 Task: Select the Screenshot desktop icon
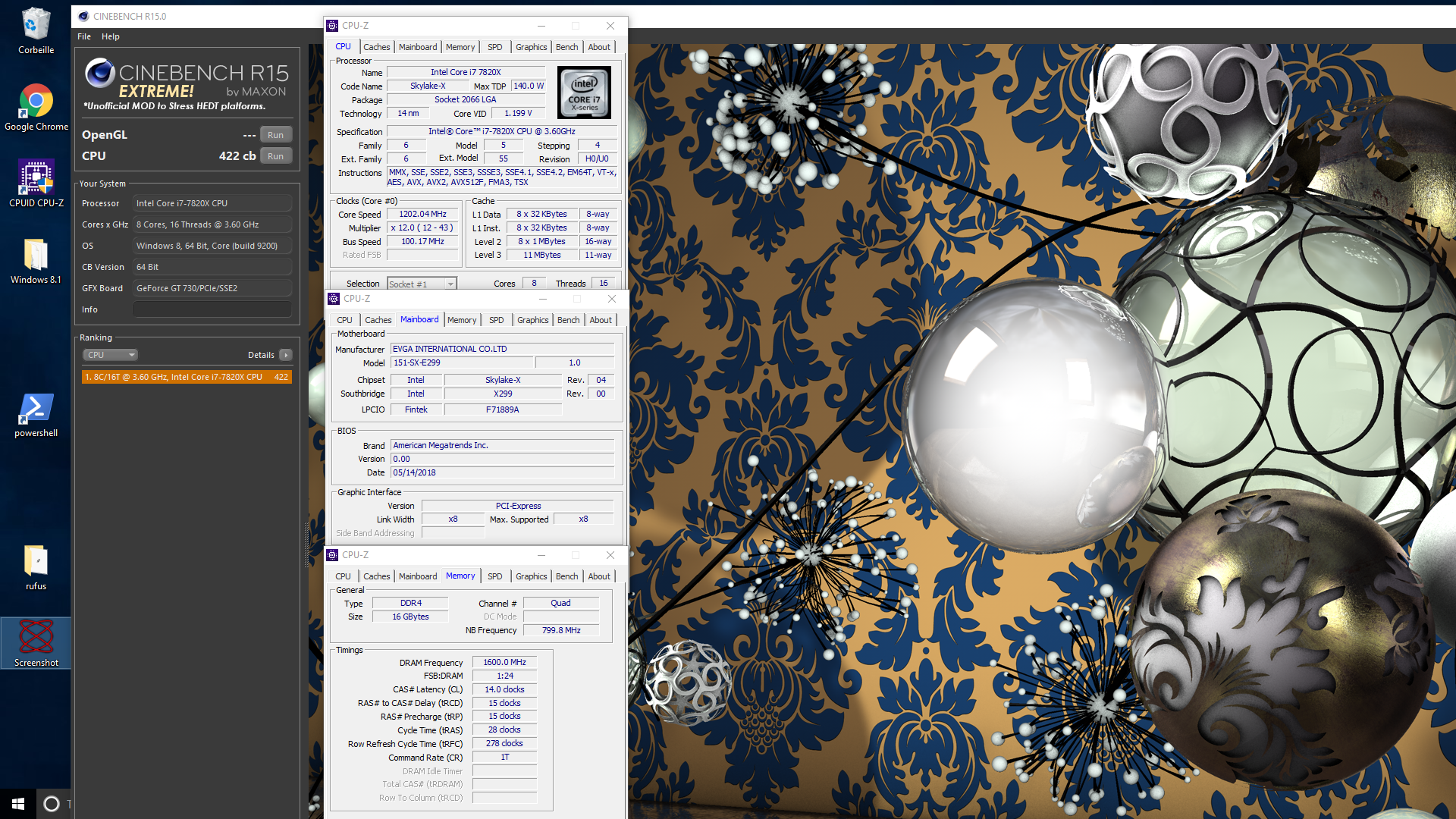(x=36, y=643)
